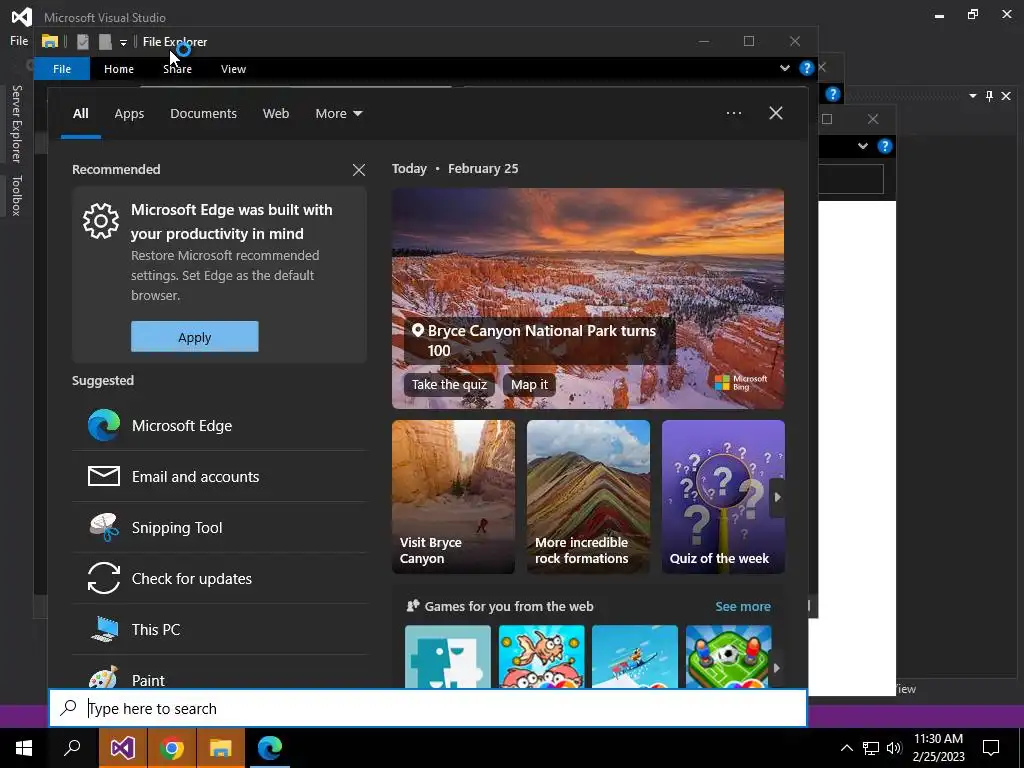This screenshot has height=768, width=1024.
Task: Click next arrow on games row
Action: pos(776,667)
